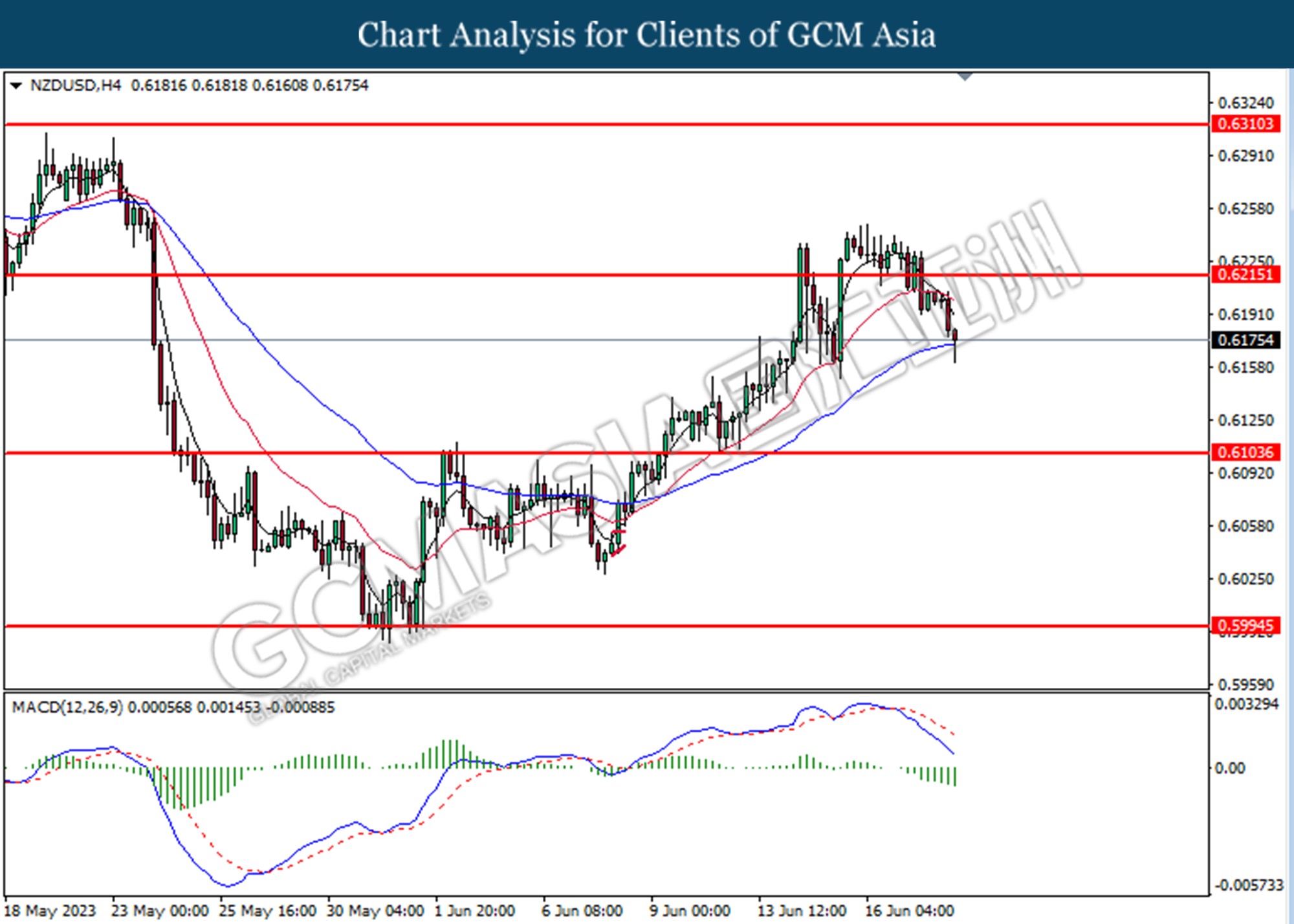
Task: Click the 0.60920 price scale value
Action: 1245,474
